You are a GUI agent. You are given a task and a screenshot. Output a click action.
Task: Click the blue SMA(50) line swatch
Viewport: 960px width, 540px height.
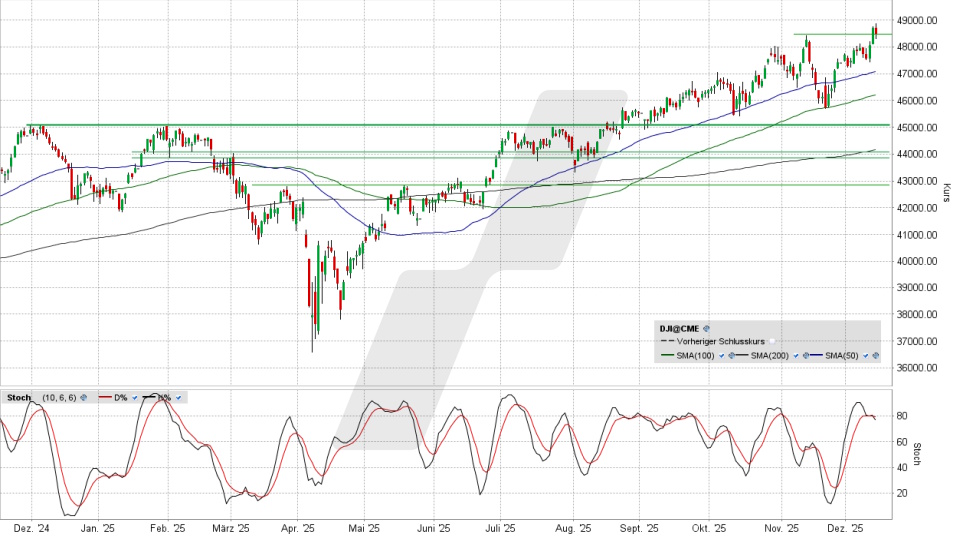pyautogui.click(x=816, y=356)
